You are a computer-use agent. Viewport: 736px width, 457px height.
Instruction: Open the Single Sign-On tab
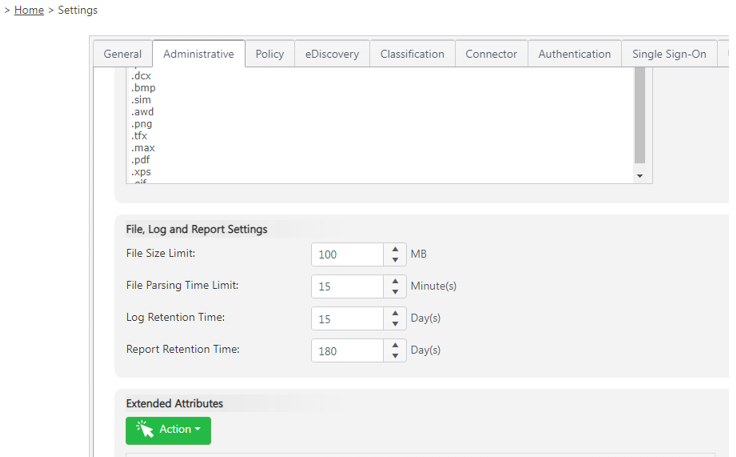[669, 54]
